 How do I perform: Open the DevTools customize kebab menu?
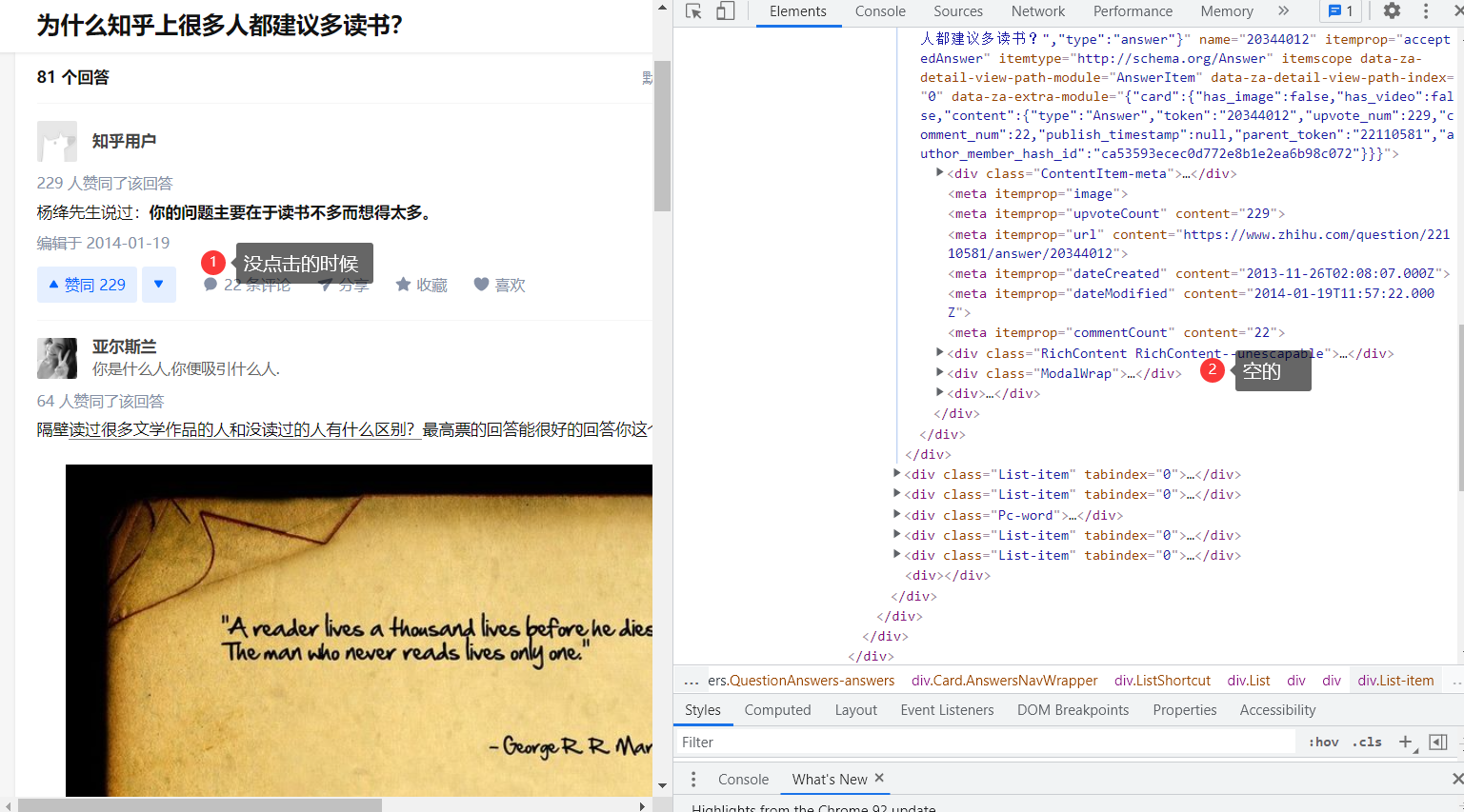click(1426, 11)
